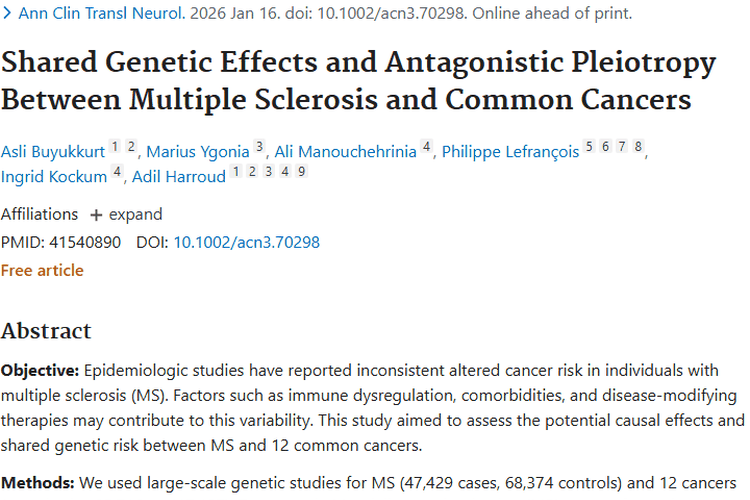Click affiliation superscript 3 after Marius Ygonia
750x500 pixels.
point(259,147)
